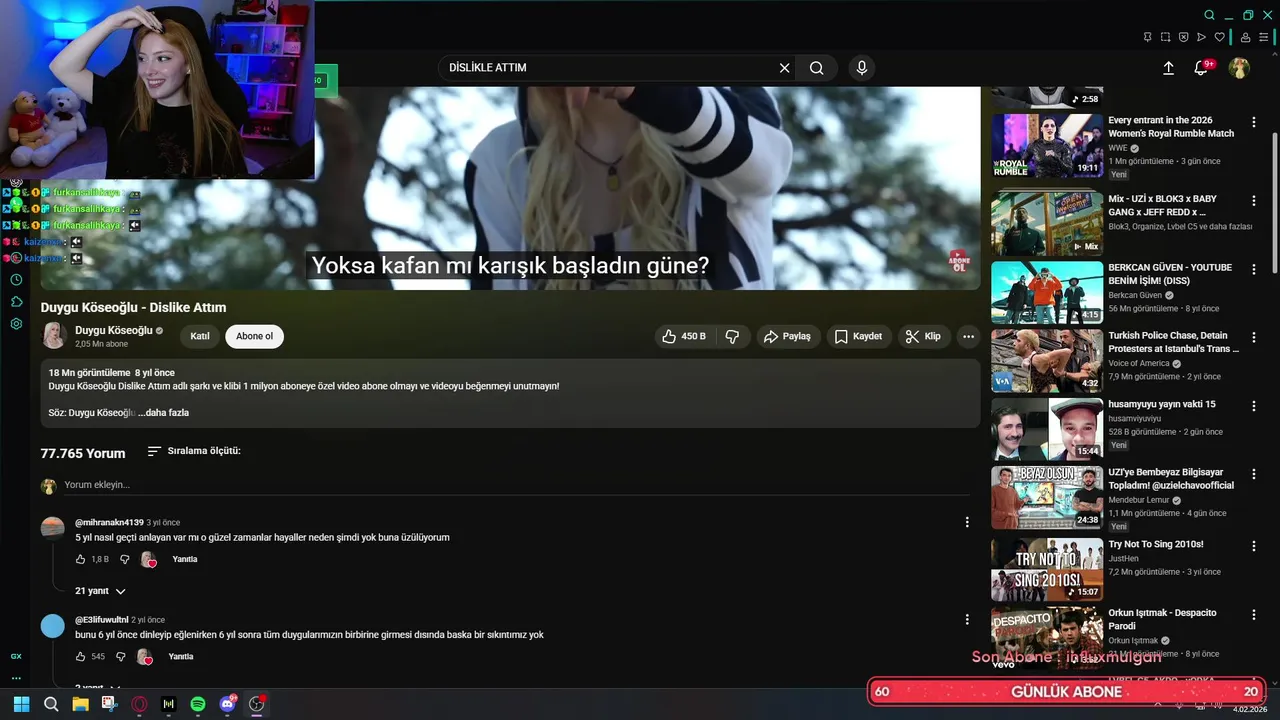Dislike the Dislike Attım video
1280x720 pixels.
click(x=732, y=337)
